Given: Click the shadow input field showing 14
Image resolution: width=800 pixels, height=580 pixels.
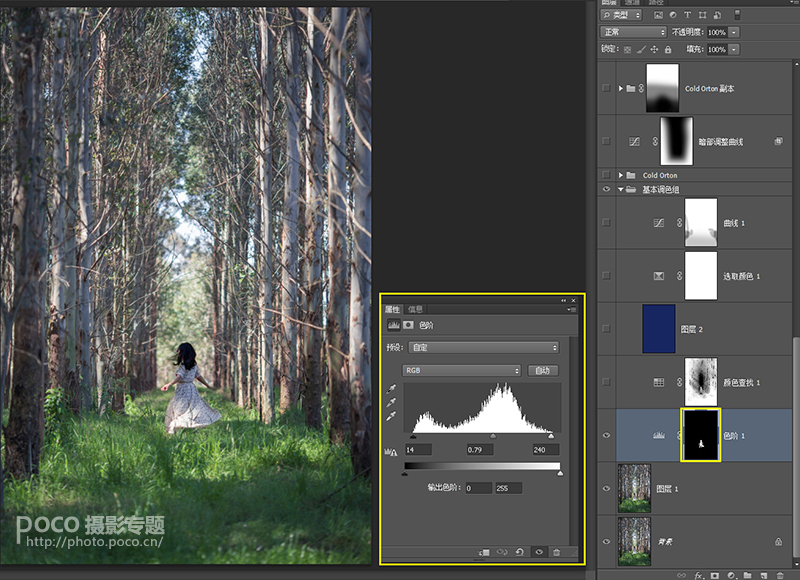Looking at the screenshot, I should [x=418, y=449].
